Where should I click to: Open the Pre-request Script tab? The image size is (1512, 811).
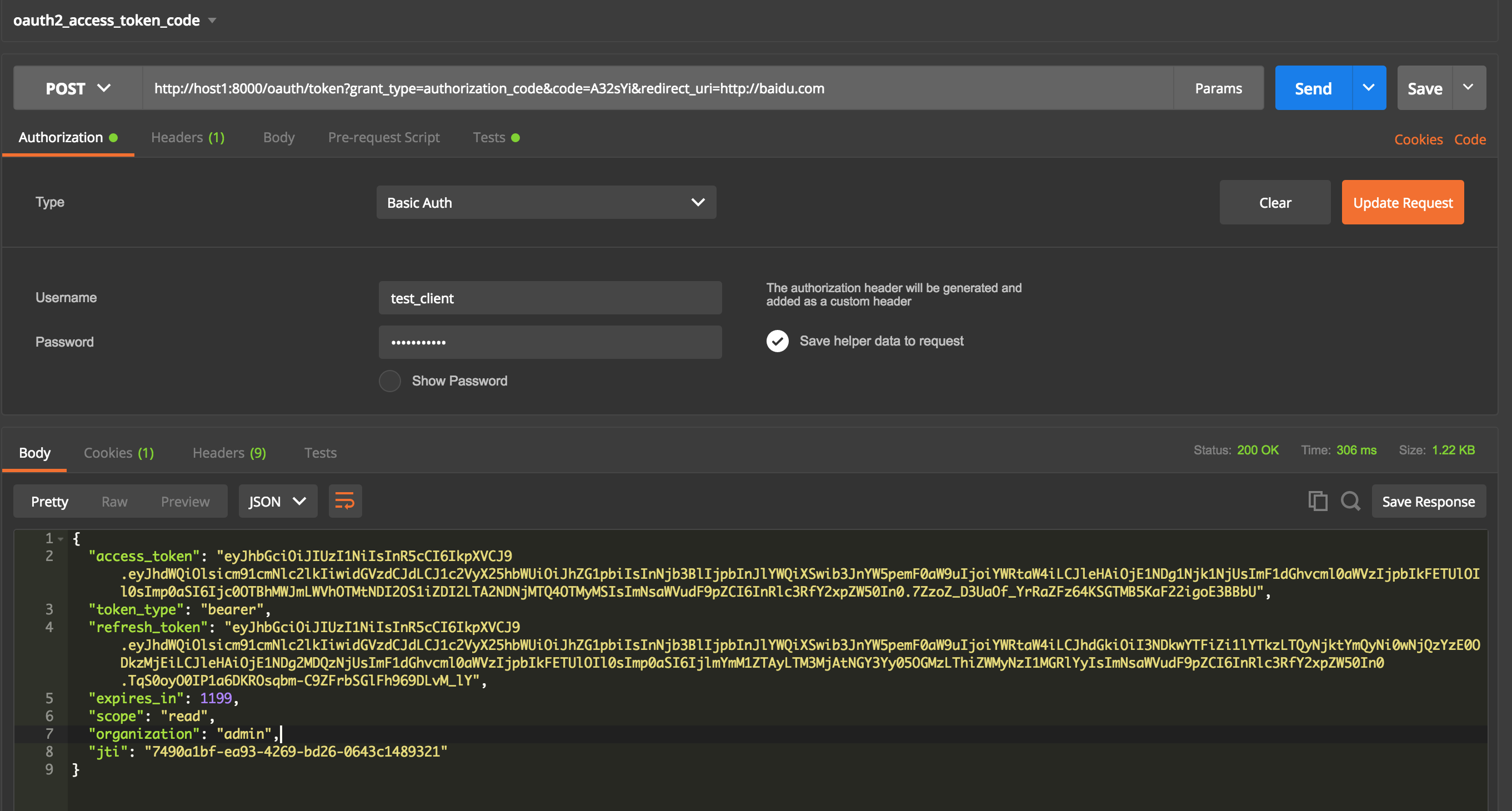tap(383, 137)
